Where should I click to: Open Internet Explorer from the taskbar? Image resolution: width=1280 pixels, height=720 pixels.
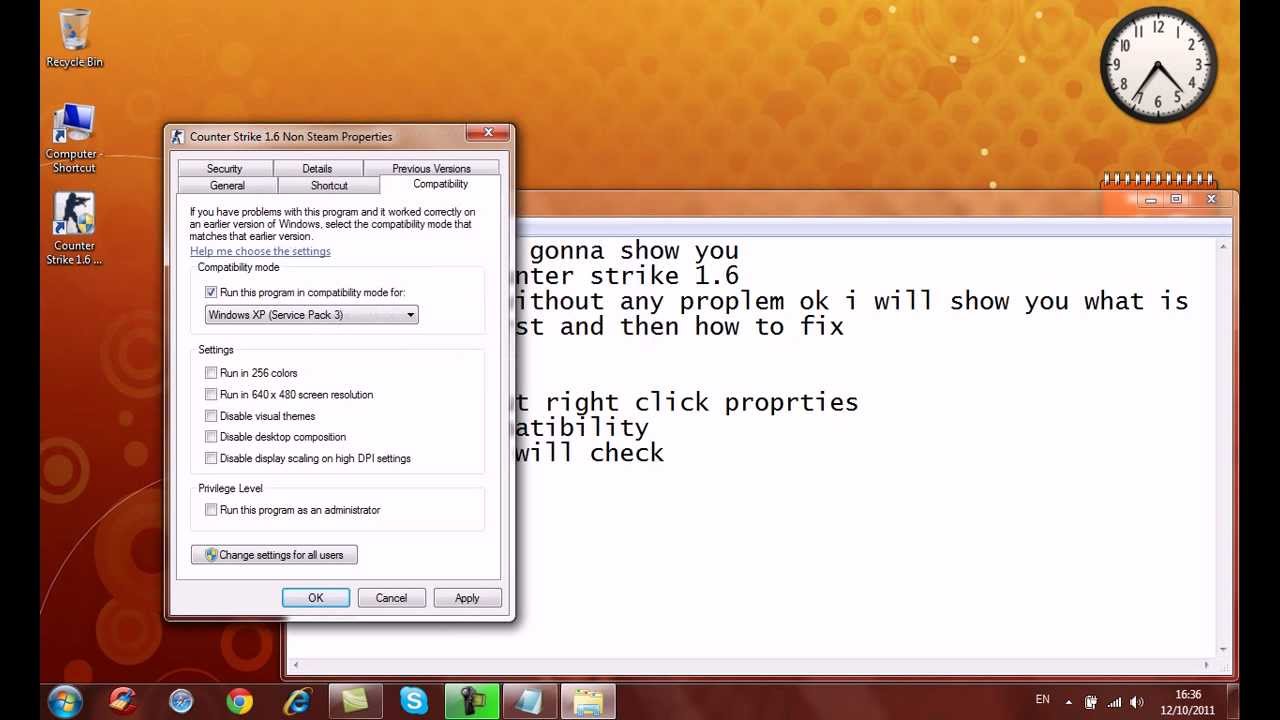pyautogui.click(x=297, y=701)
